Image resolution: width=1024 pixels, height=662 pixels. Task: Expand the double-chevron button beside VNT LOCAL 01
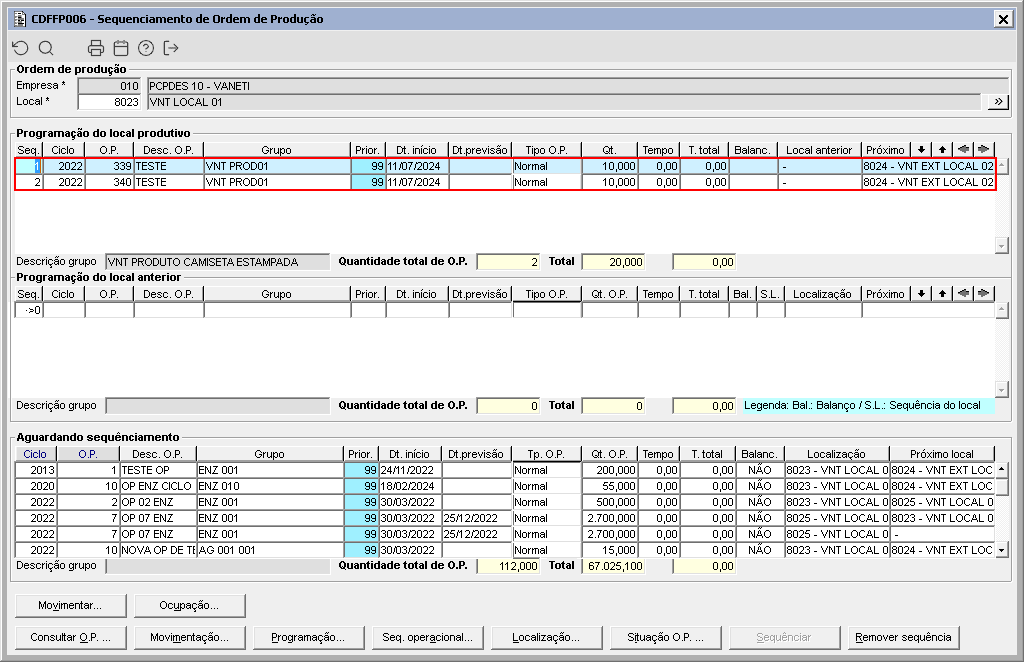pos(997,102)
